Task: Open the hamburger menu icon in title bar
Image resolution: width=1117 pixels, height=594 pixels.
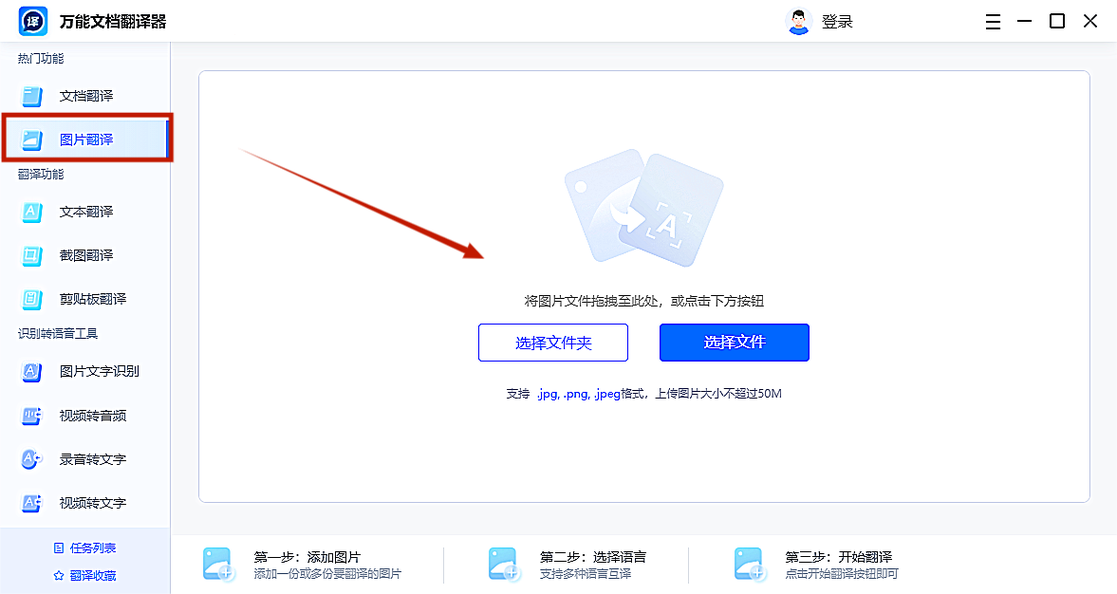Action: (x=993, y=21)
